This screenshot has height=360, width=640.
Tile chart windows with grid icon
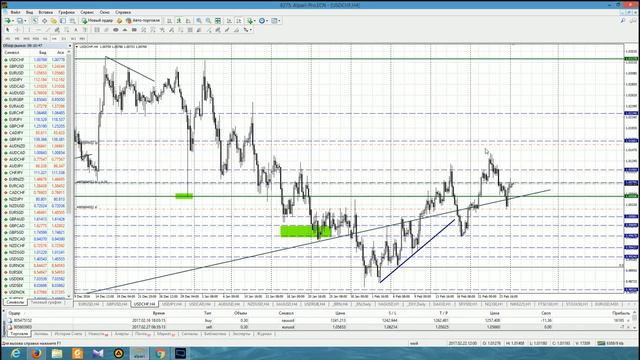tap(218, 20)
